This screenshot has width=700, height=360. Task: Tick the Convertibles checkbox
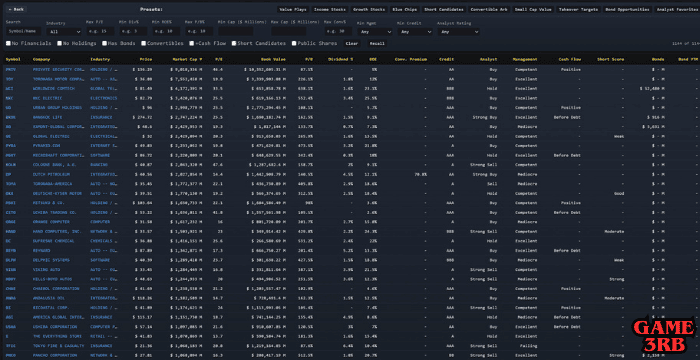144,43
